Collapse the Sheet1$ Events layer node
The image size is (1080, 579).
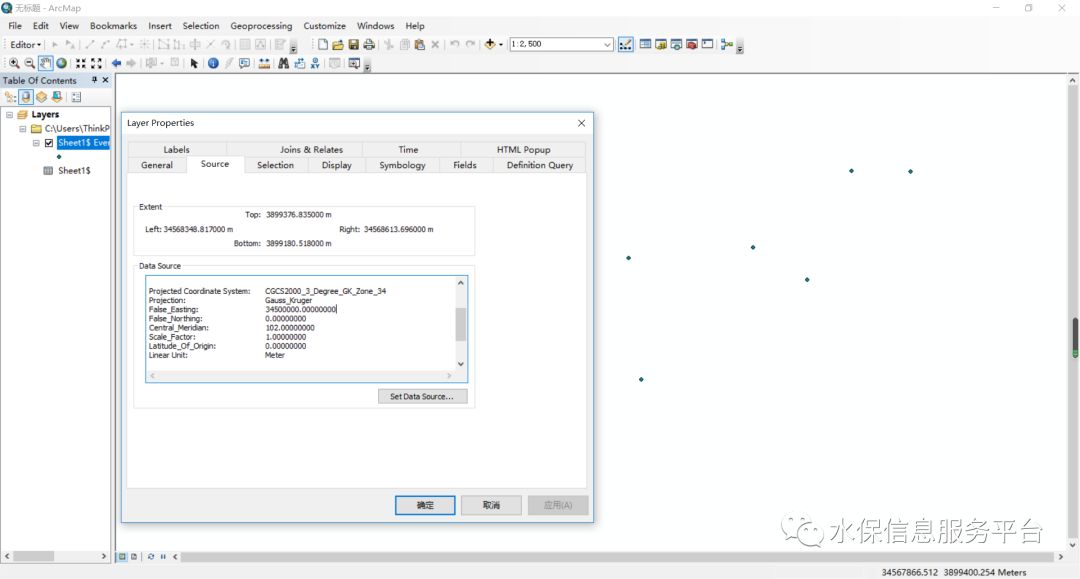[x=36, y=143]
